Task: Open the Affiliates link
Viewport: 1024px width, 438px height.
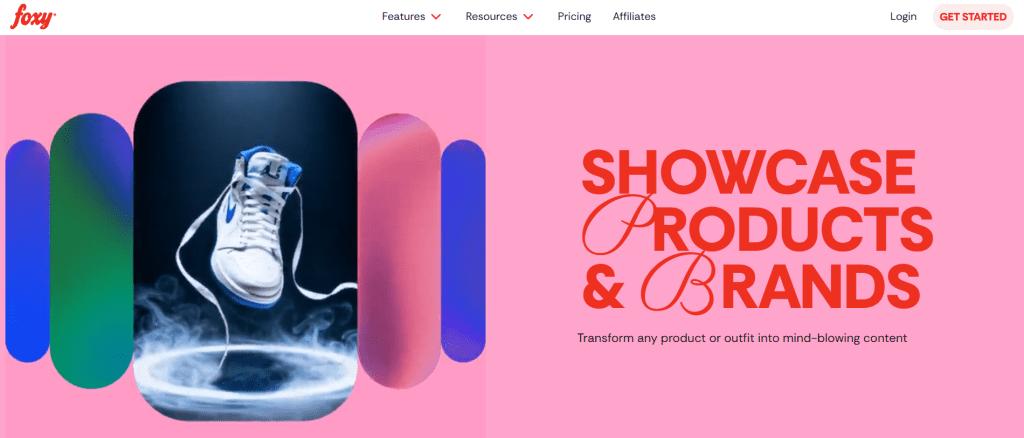Action: point(634,16)
